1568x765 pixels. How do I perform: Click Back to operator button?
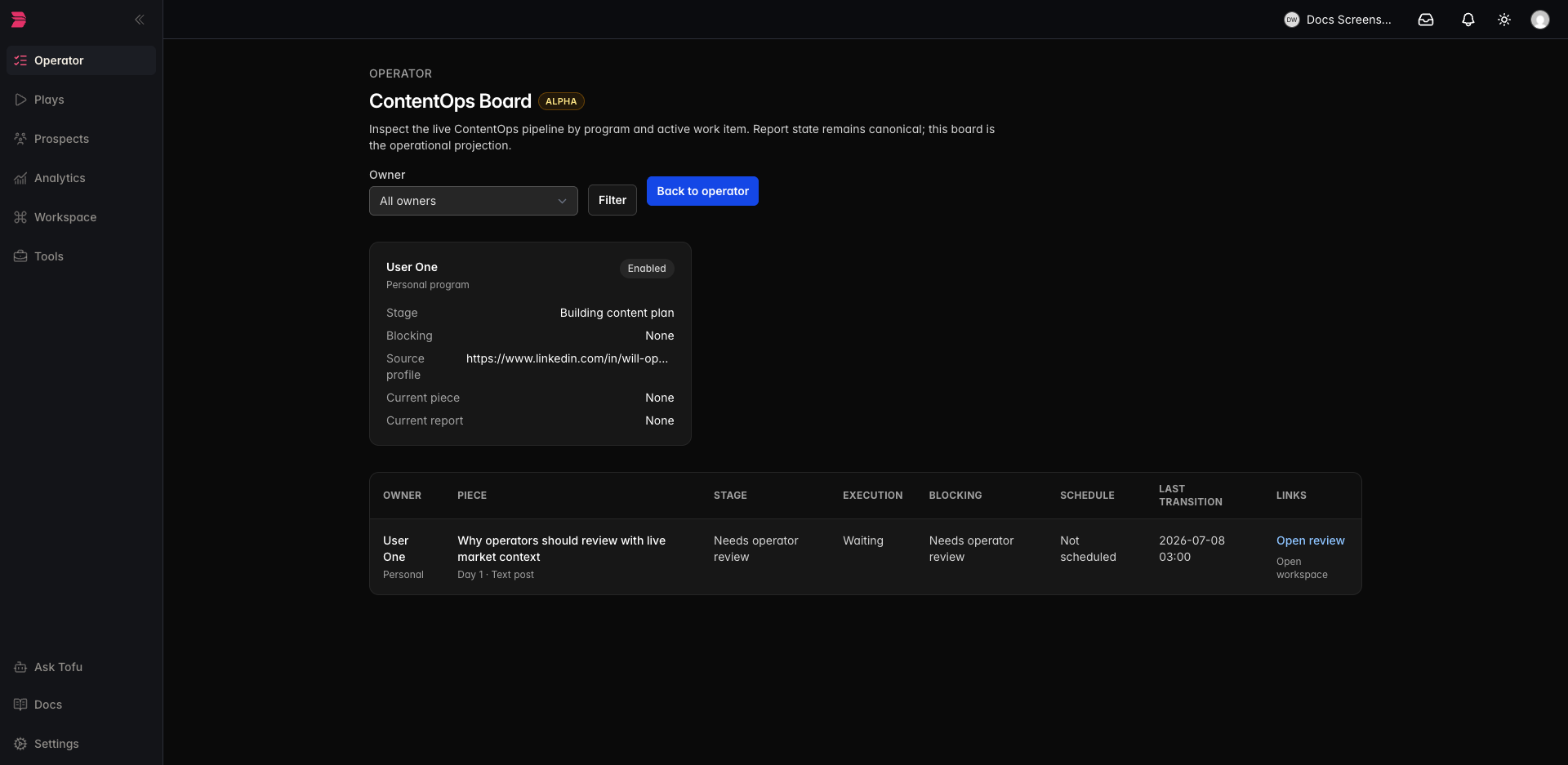click(702, 191)
